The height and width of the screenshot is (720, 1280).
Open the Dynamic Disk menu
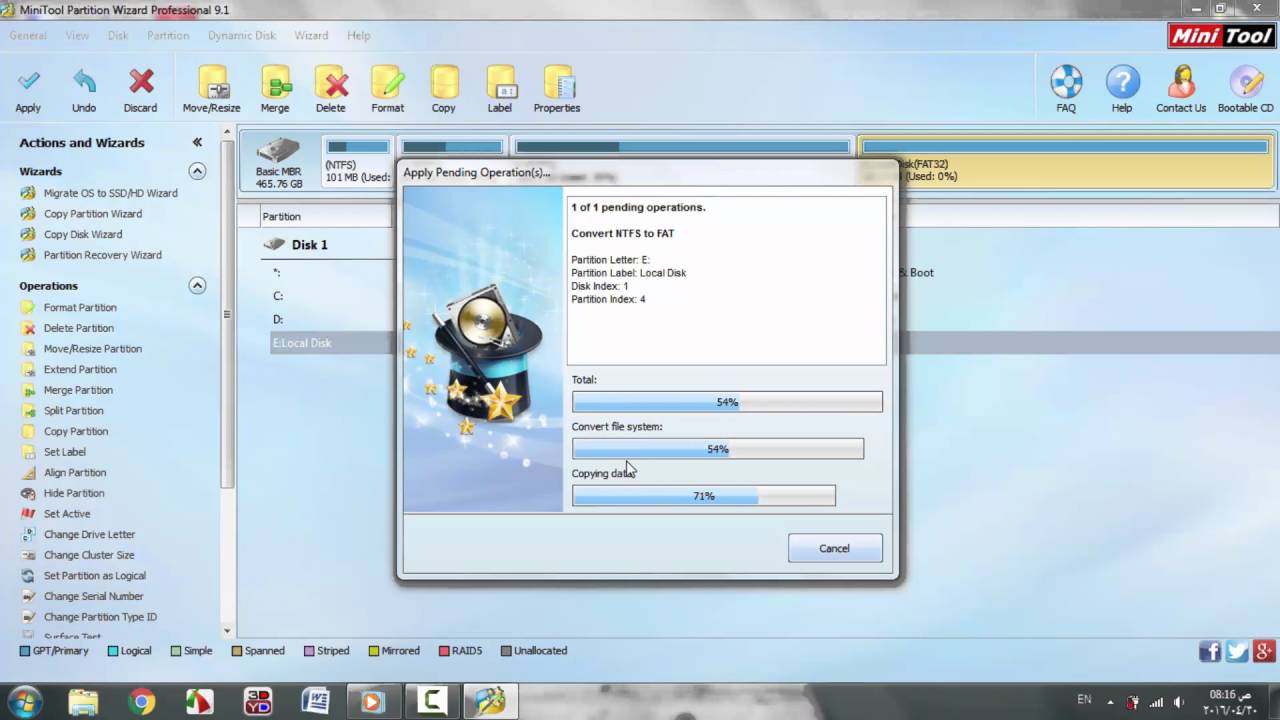[241, 35]
